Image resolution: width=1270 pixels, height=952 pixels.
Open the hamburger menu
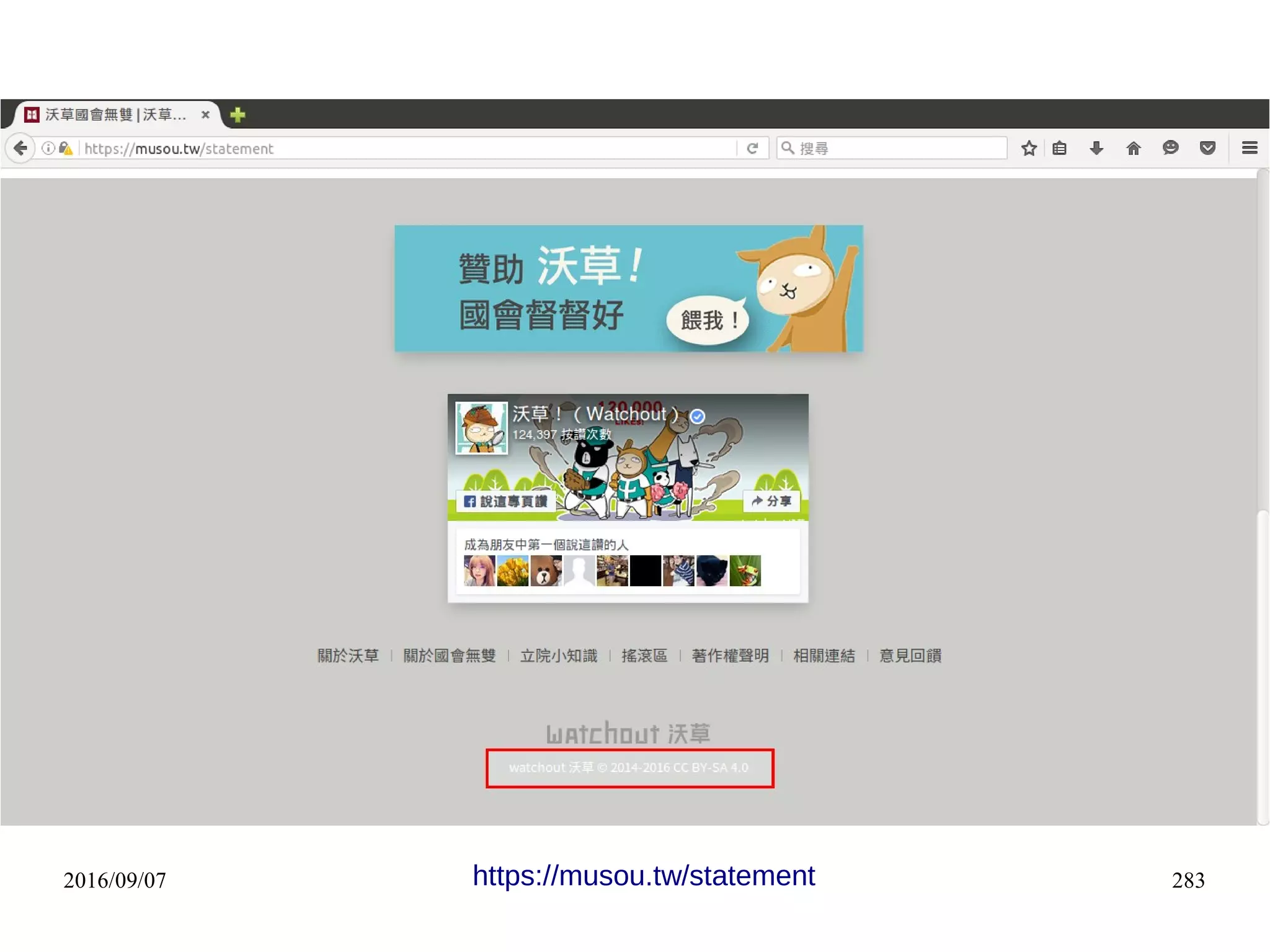click(1250, 148)
